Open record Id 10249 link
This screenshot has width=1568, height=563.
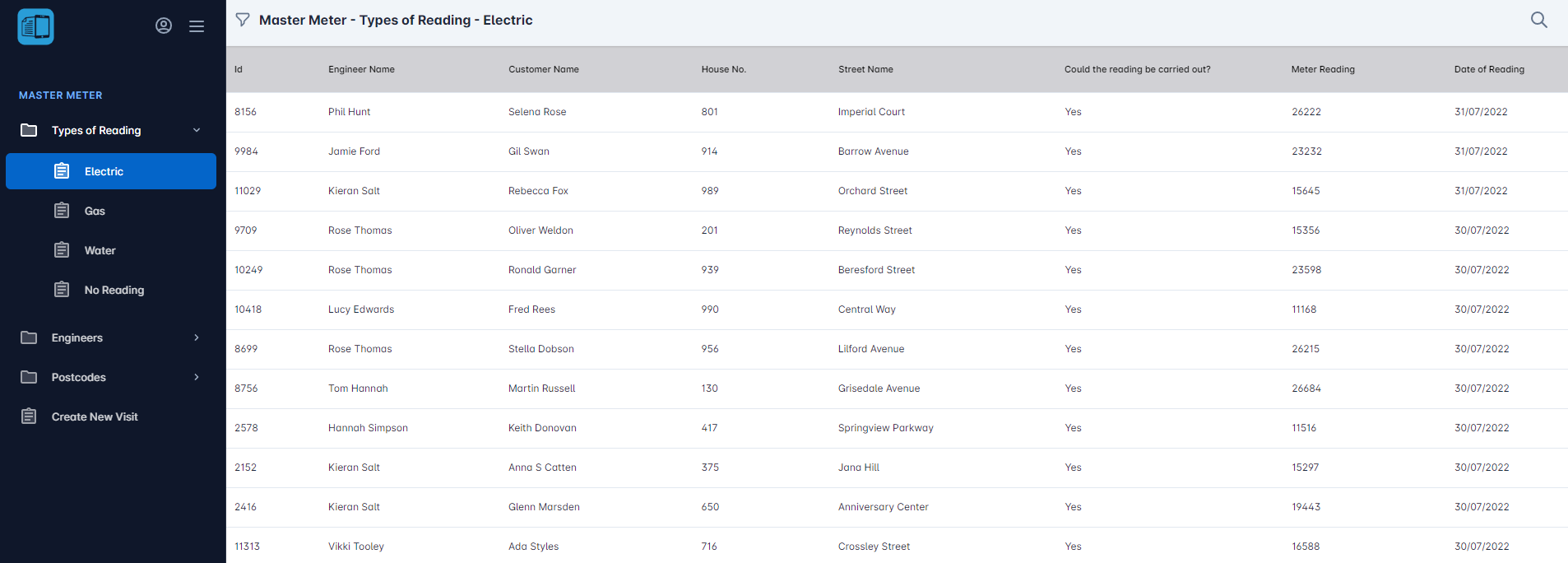(248, 270)
